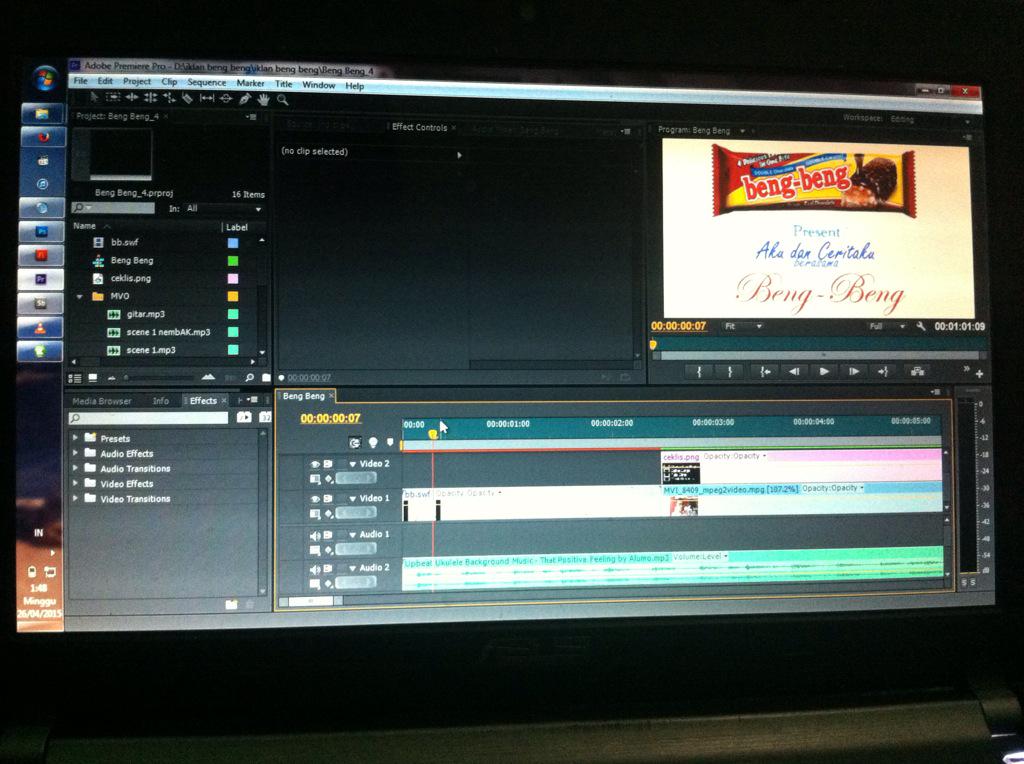
Task: Open the button editor plus icon
Action: pos(979,374)
